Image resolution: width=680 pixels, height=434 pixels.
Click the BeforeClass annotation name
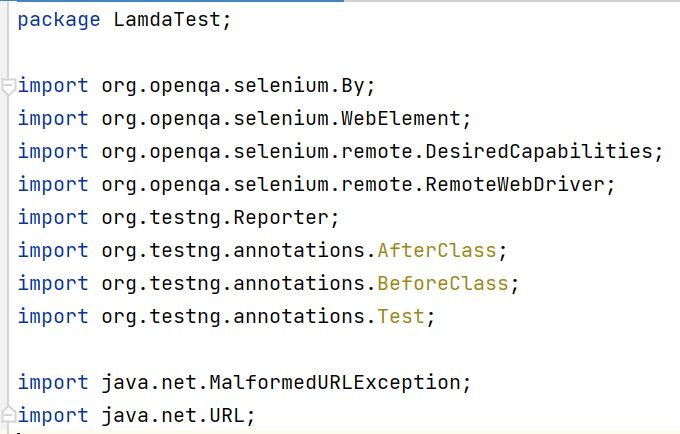(x=443, y=283)
